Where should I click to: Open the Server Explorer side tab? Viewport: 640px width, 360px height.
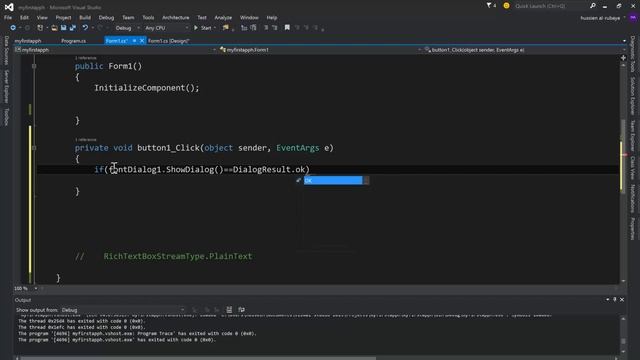pyautogui.click(x=6, y=87)
